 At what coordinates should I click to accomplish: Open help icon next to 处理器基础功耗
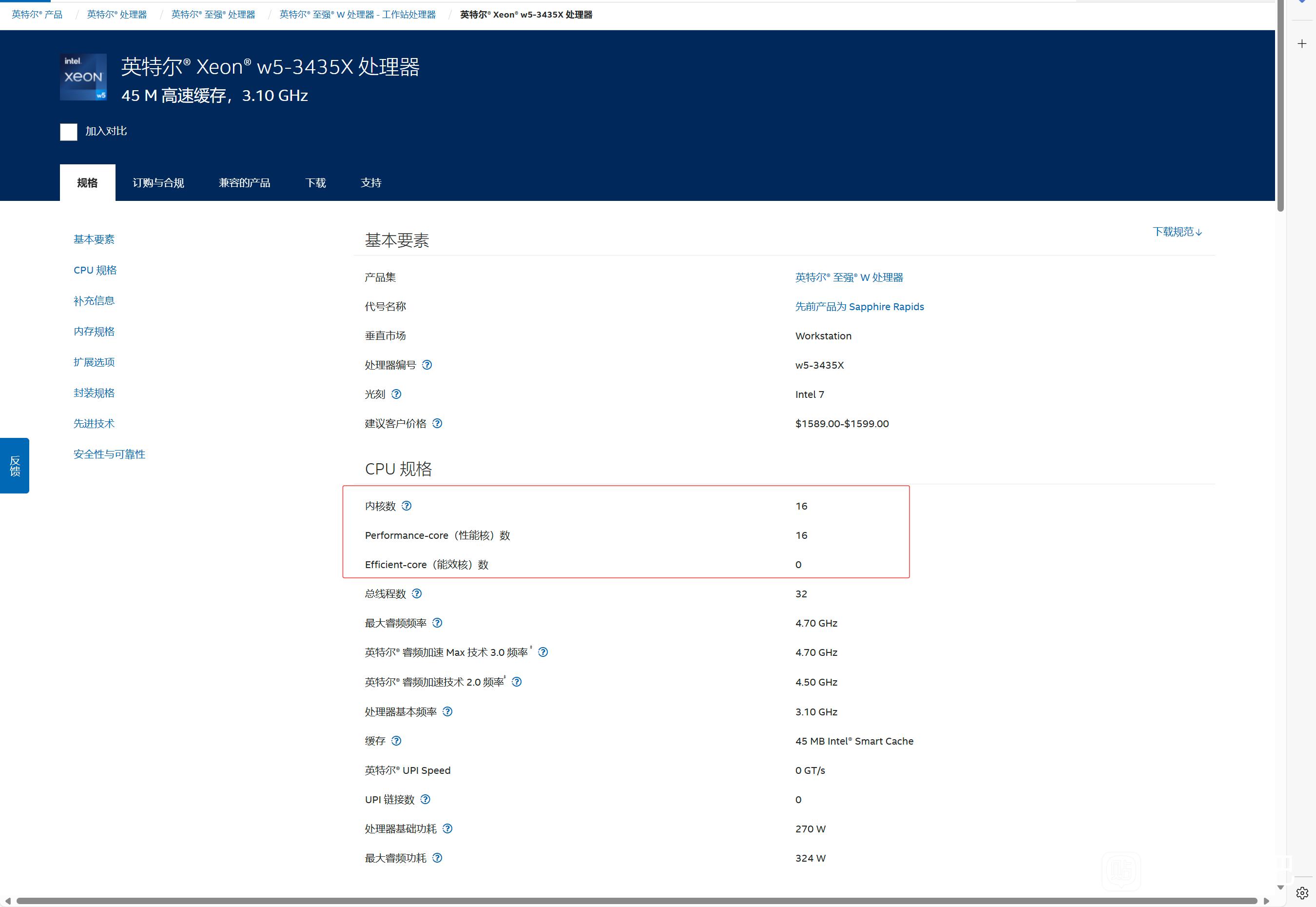click(x=447, y=828)
